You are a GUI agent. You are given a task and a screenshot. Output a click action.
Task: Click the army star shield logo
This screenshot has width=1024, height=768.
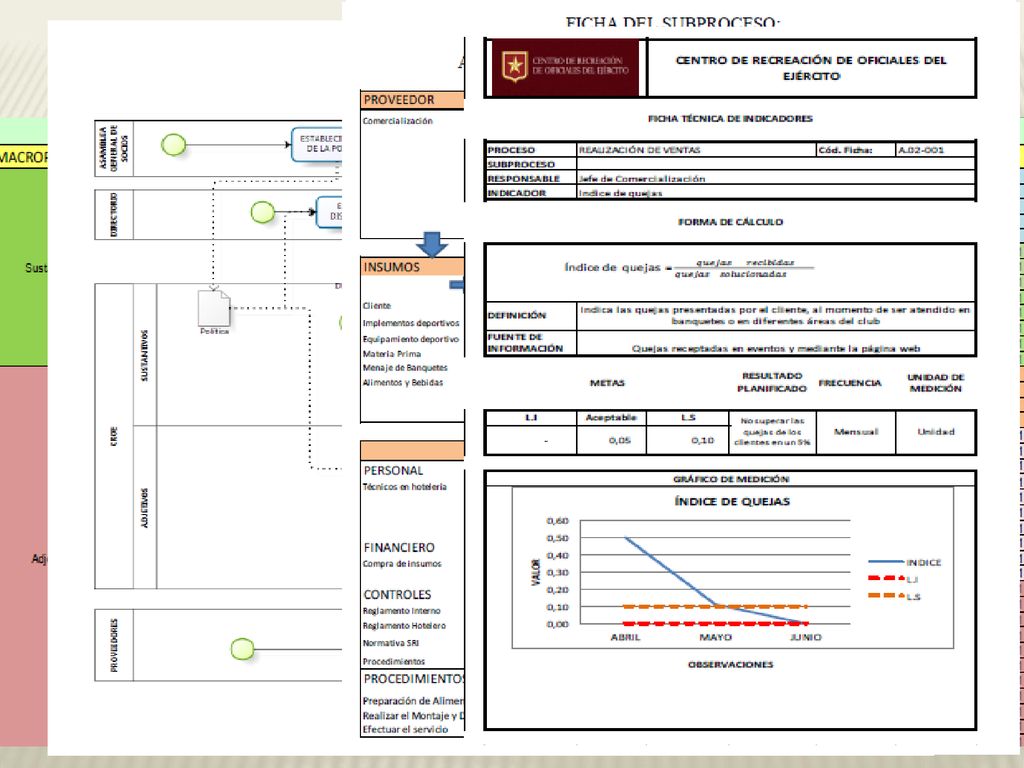515,67
